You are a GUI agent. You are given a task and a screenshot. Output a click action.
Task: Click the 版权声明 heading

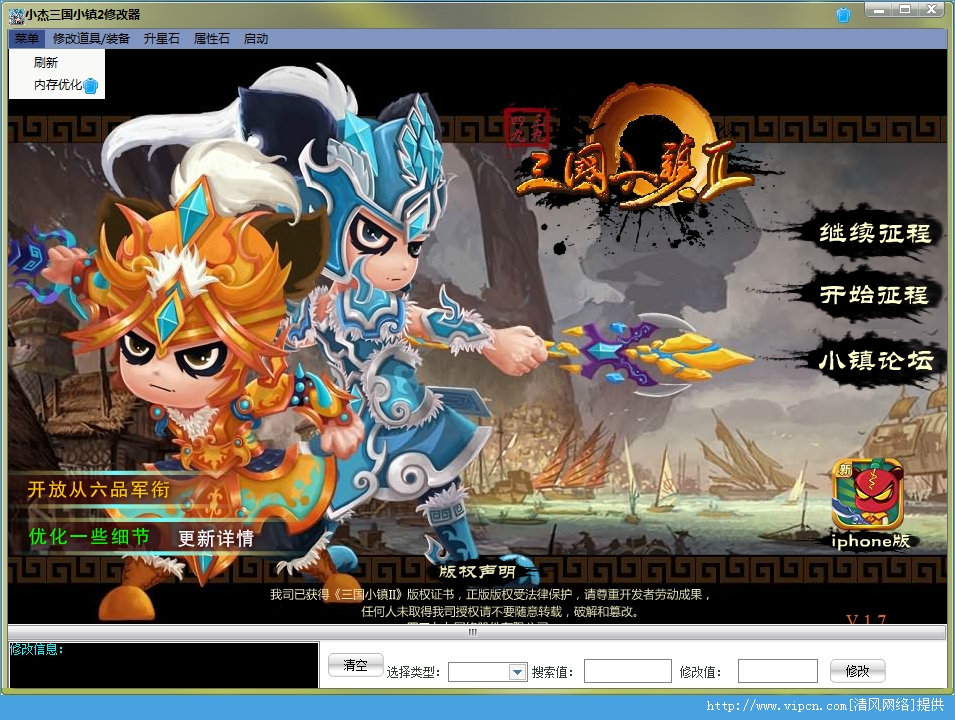pos(478,571)
